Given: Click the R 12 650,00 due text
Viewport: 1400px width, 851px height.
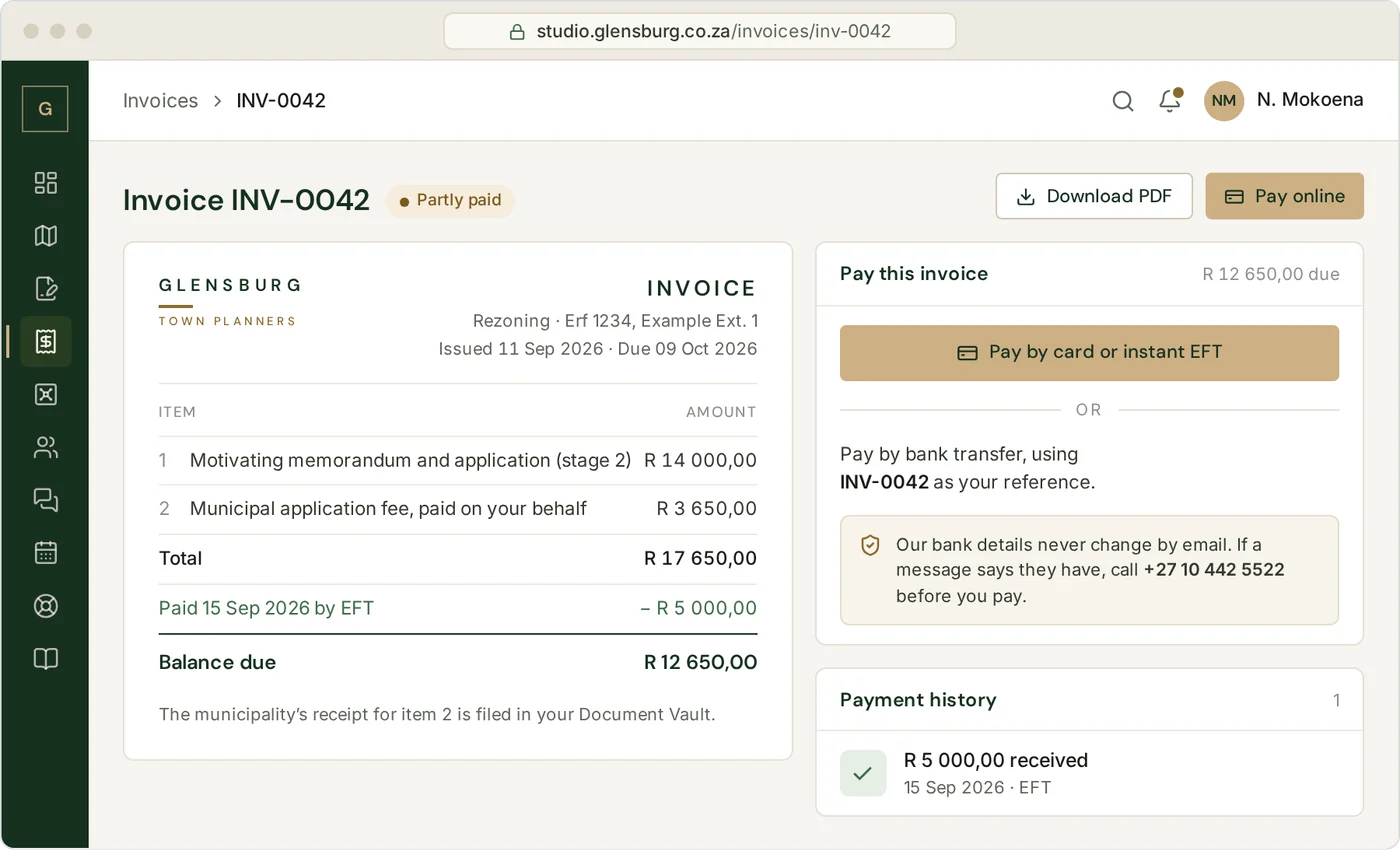Looking at the screenshot, I should pos(1271,274).
